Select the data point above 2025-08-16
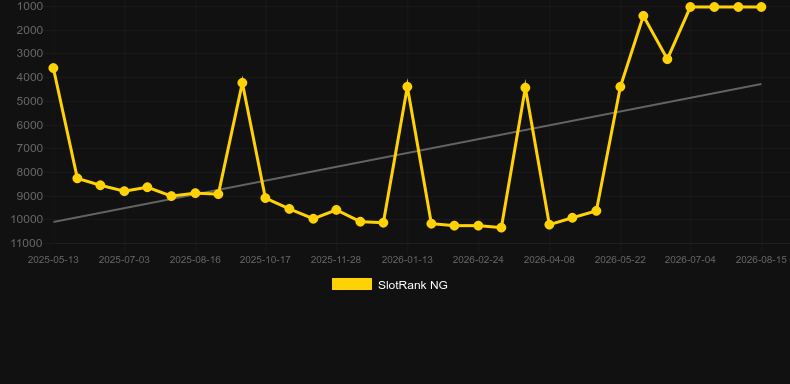 [x=195, y=193]
